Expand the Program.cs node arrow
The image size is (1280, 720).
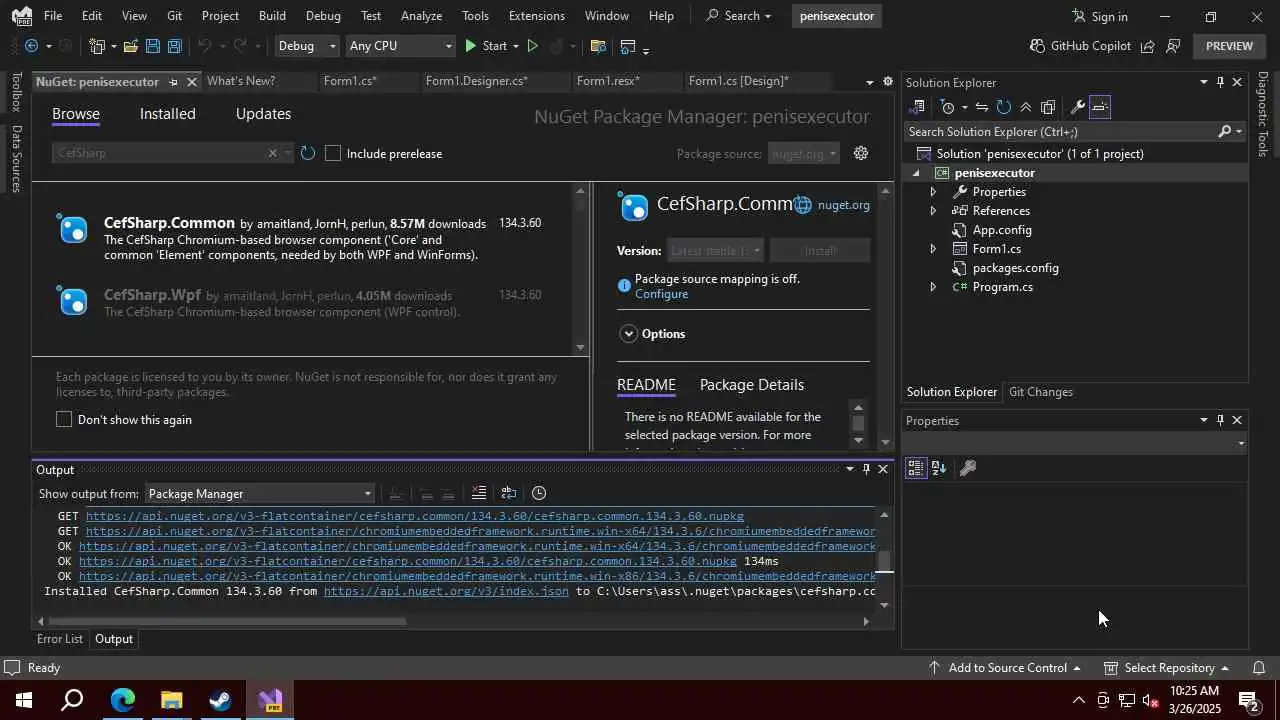pyautogui.click(x=933, y=287)
